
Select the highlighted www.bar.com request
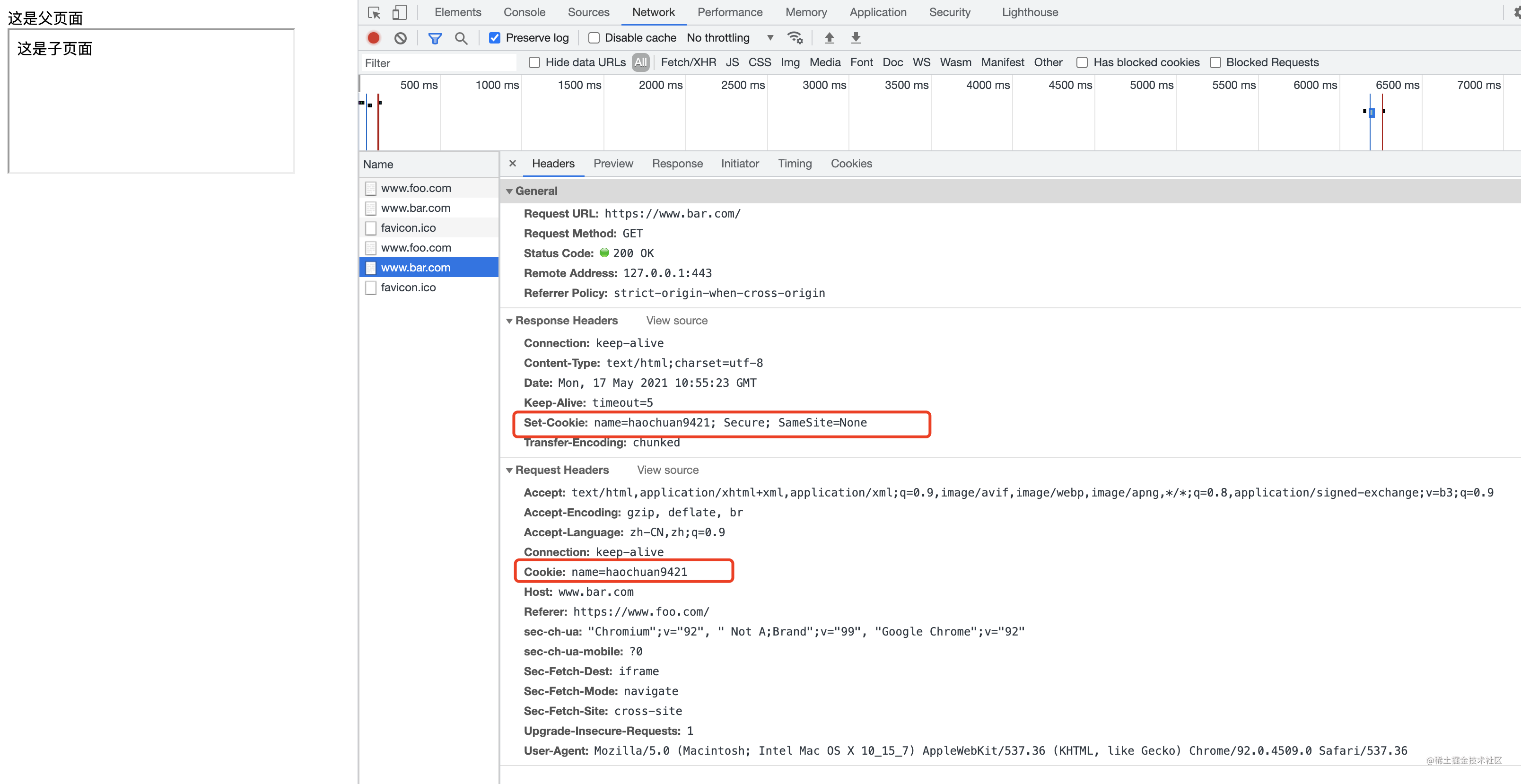pos(428,268)
